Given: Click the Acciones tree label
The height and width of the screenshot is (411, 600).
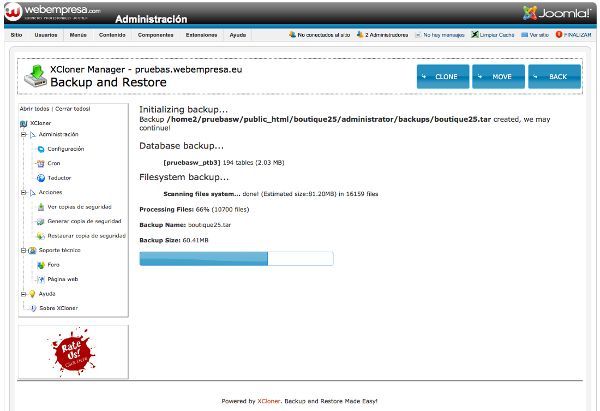Looking at the screenshot, I should point(50,192).
